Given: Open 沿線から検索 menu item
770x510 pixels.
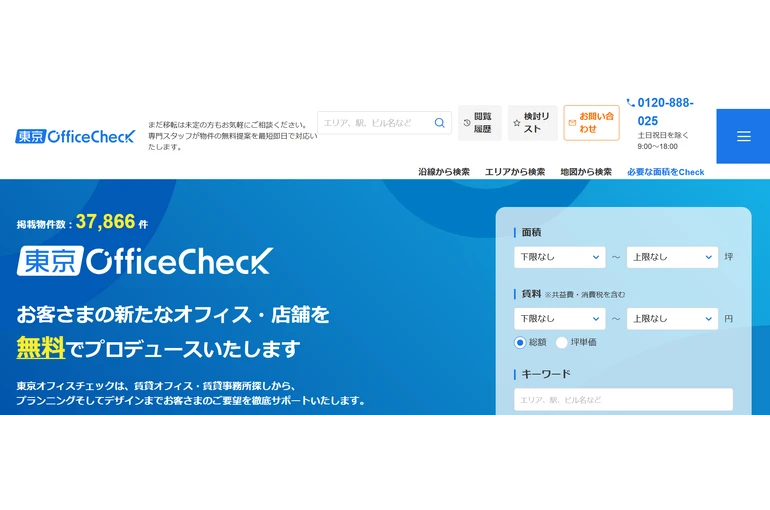Looking at the screenshot, I should pyautogui.click(x=444, y=172).
